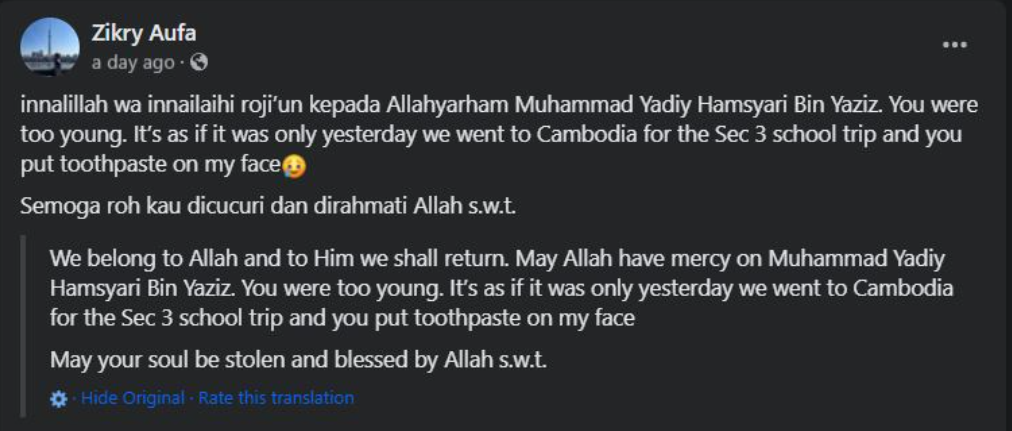
Task: Click the translation settings gear icon
Action: 59,398
